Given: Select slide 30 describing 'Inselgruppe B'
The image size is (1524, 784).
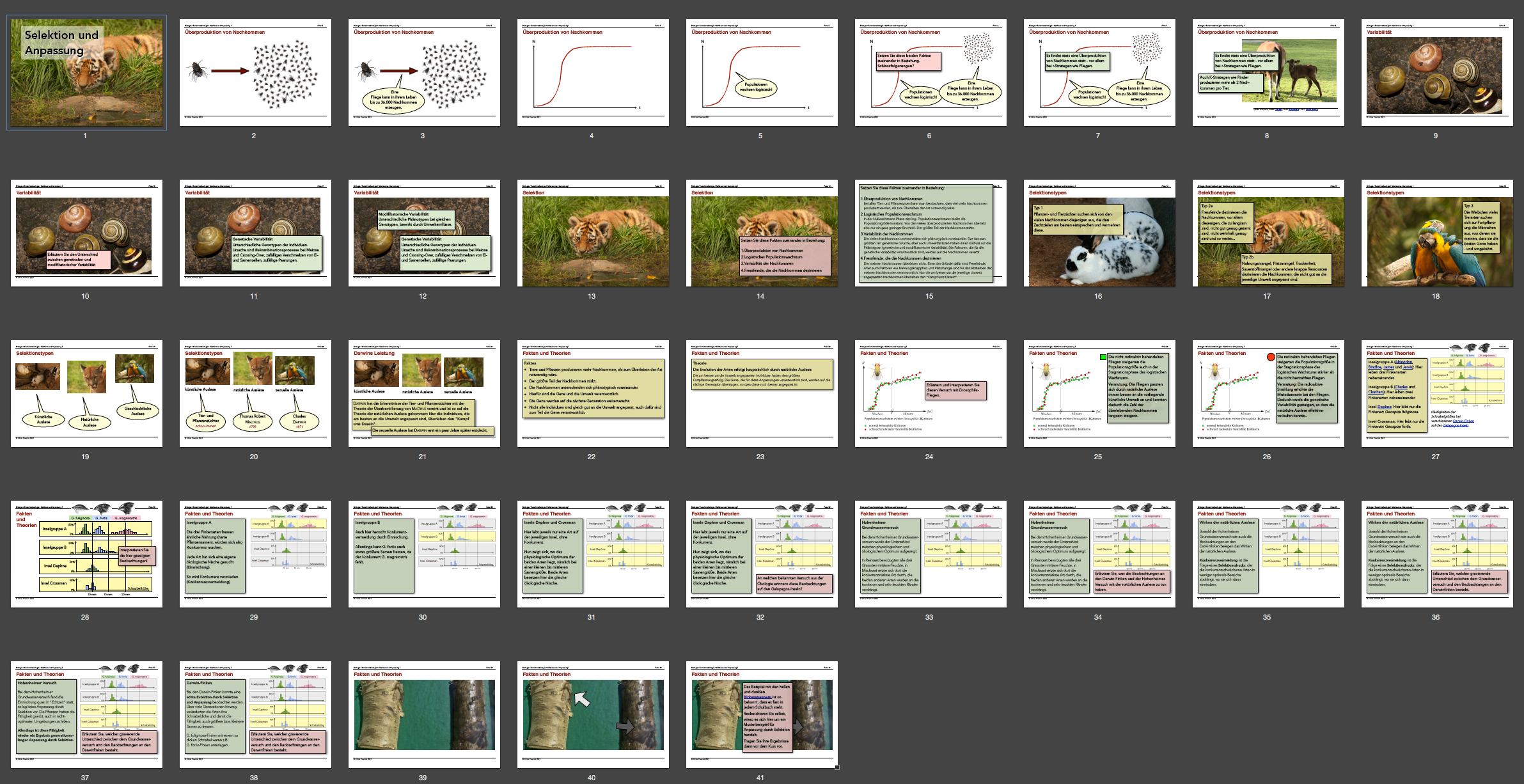Looking at the screenshot, I should tap(423, 554).
